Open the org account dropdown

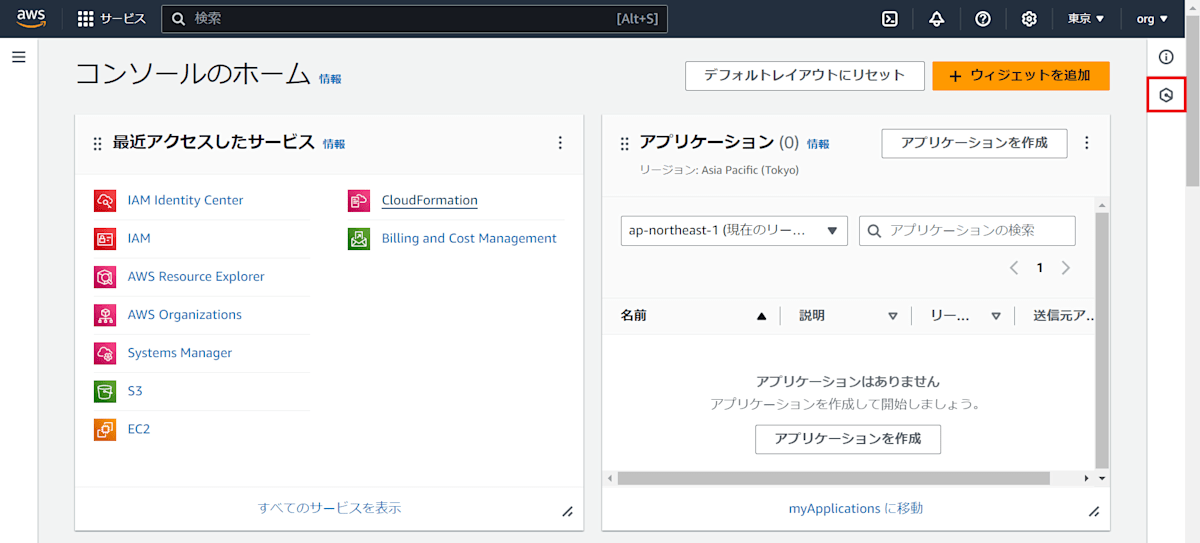(1152, 19)
